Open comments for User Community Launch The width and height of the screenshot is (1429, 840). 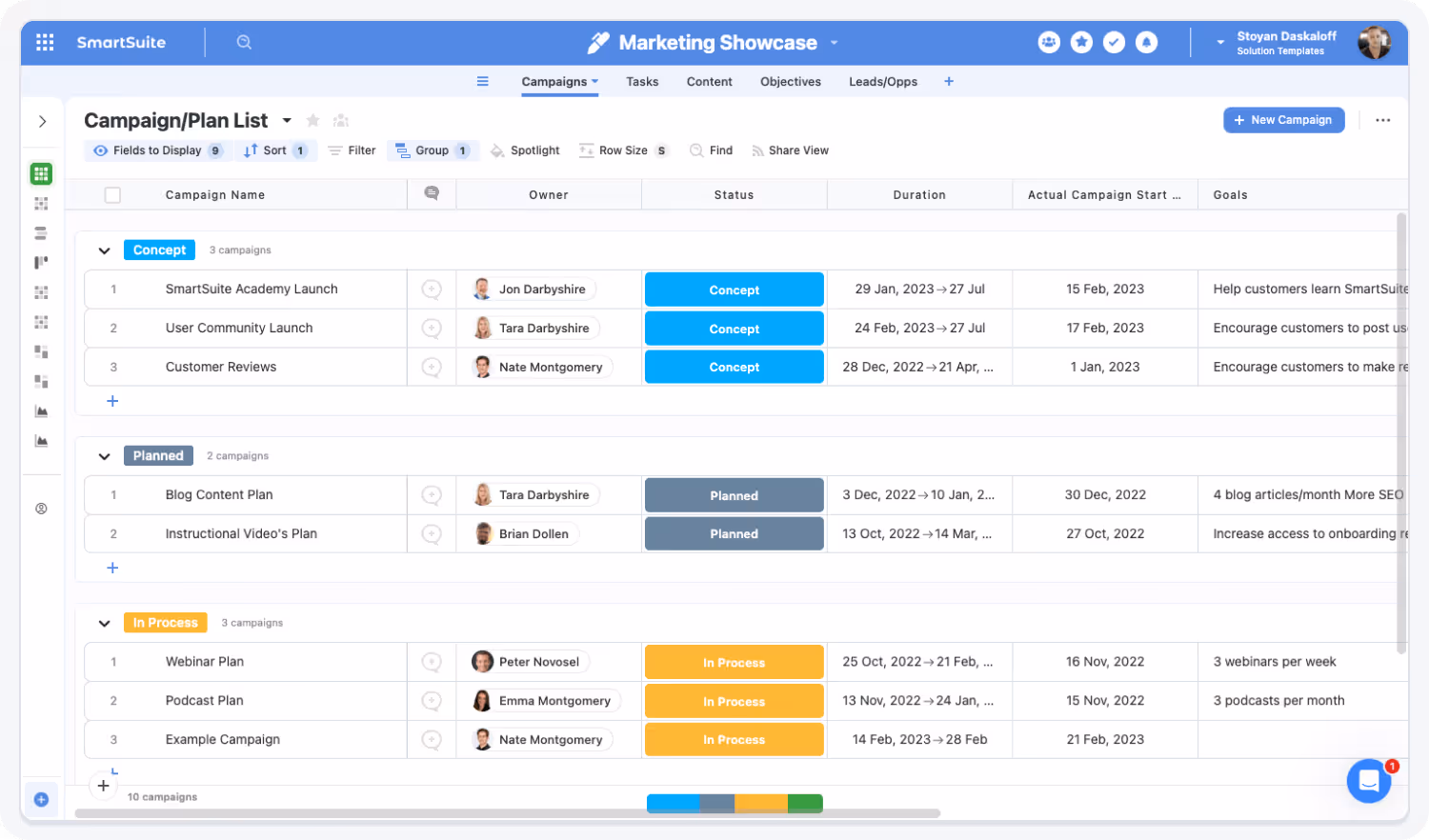pyautogui.click(x=432, y=329)
